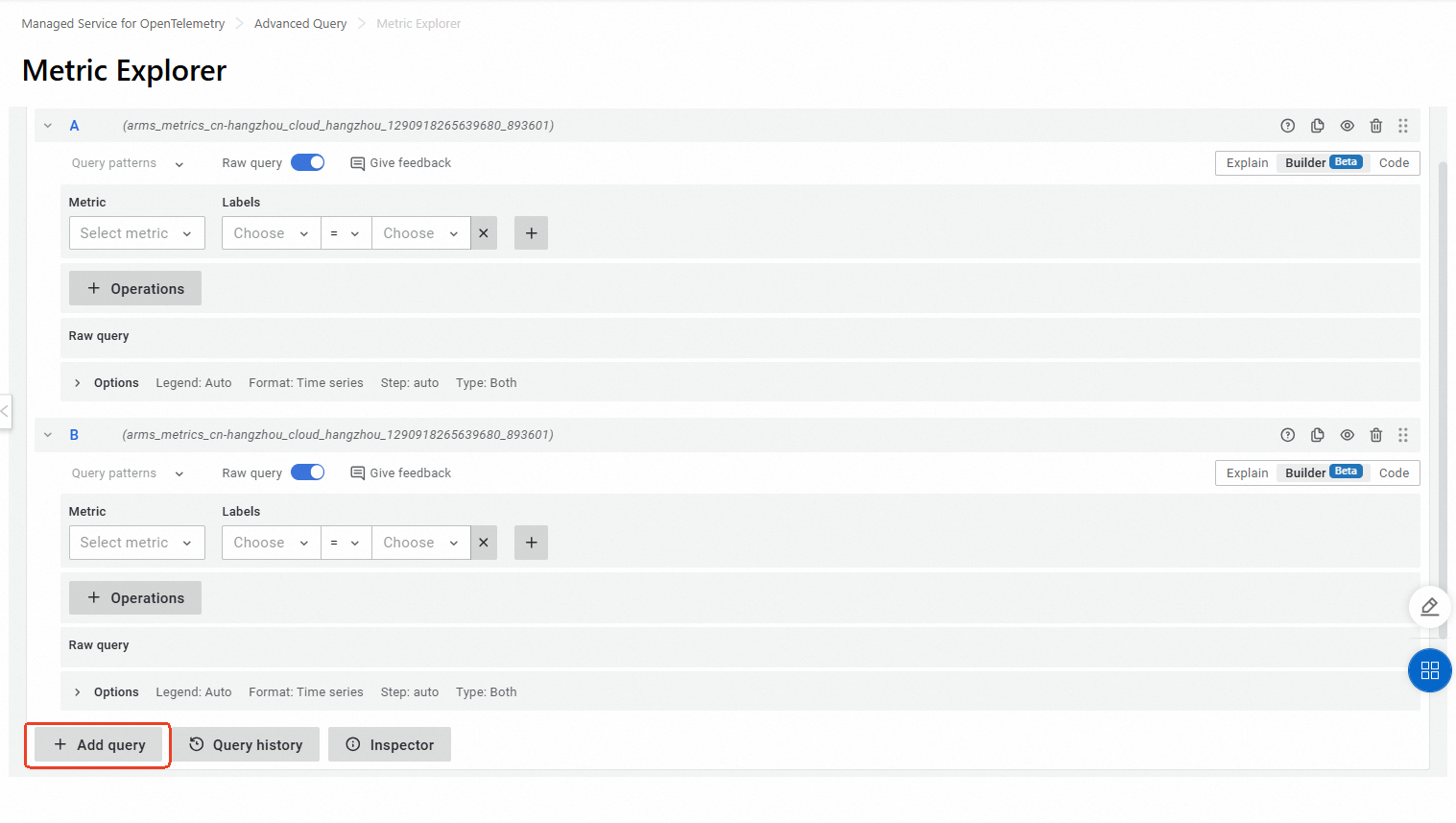1456x823 pixels.
Task: Delete query A with the trash icon
Action: pyautogui.click(x=1375, y=125)
